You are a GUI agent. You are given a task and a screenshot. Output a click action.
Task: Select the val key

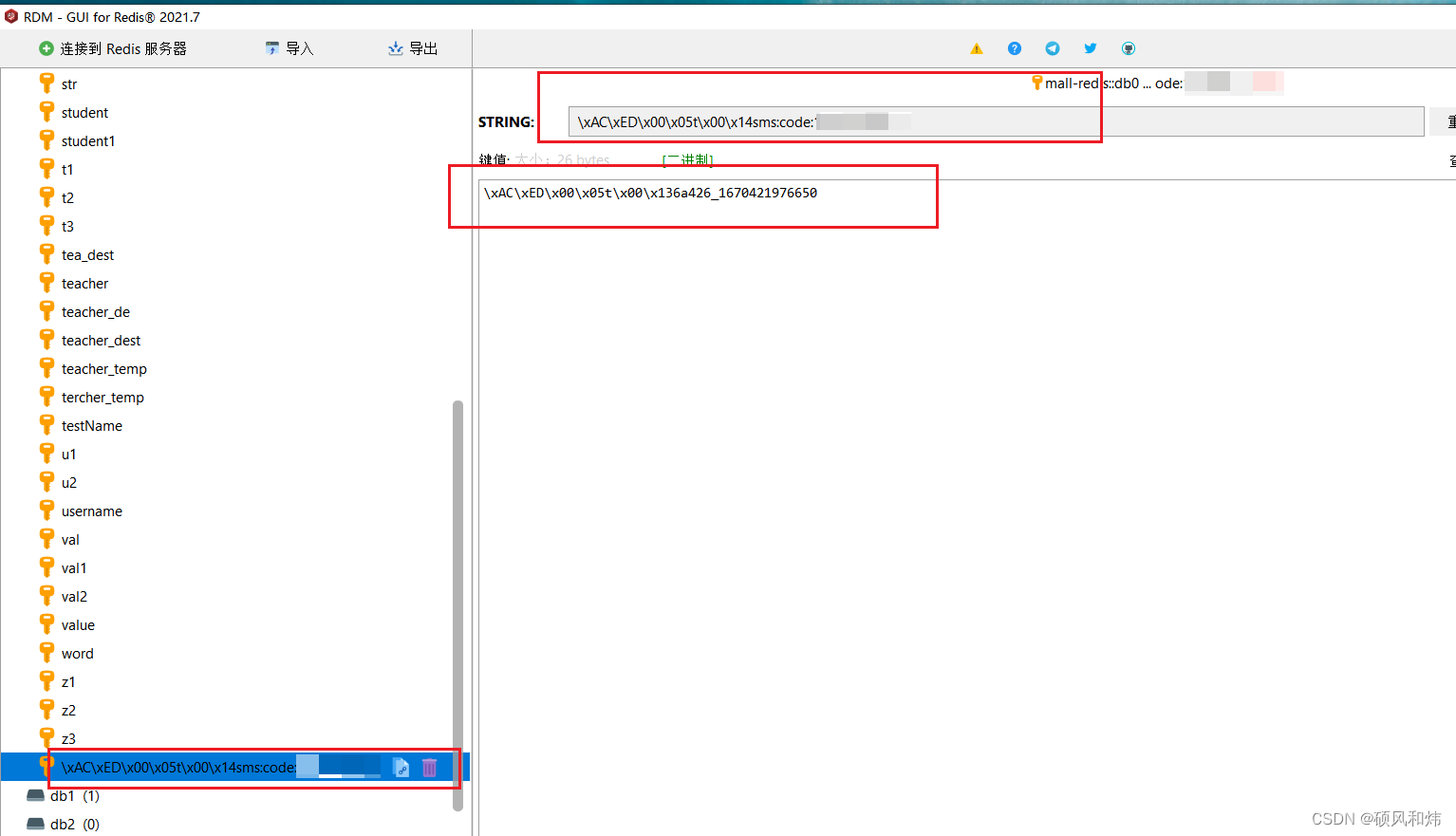(70, 540)
